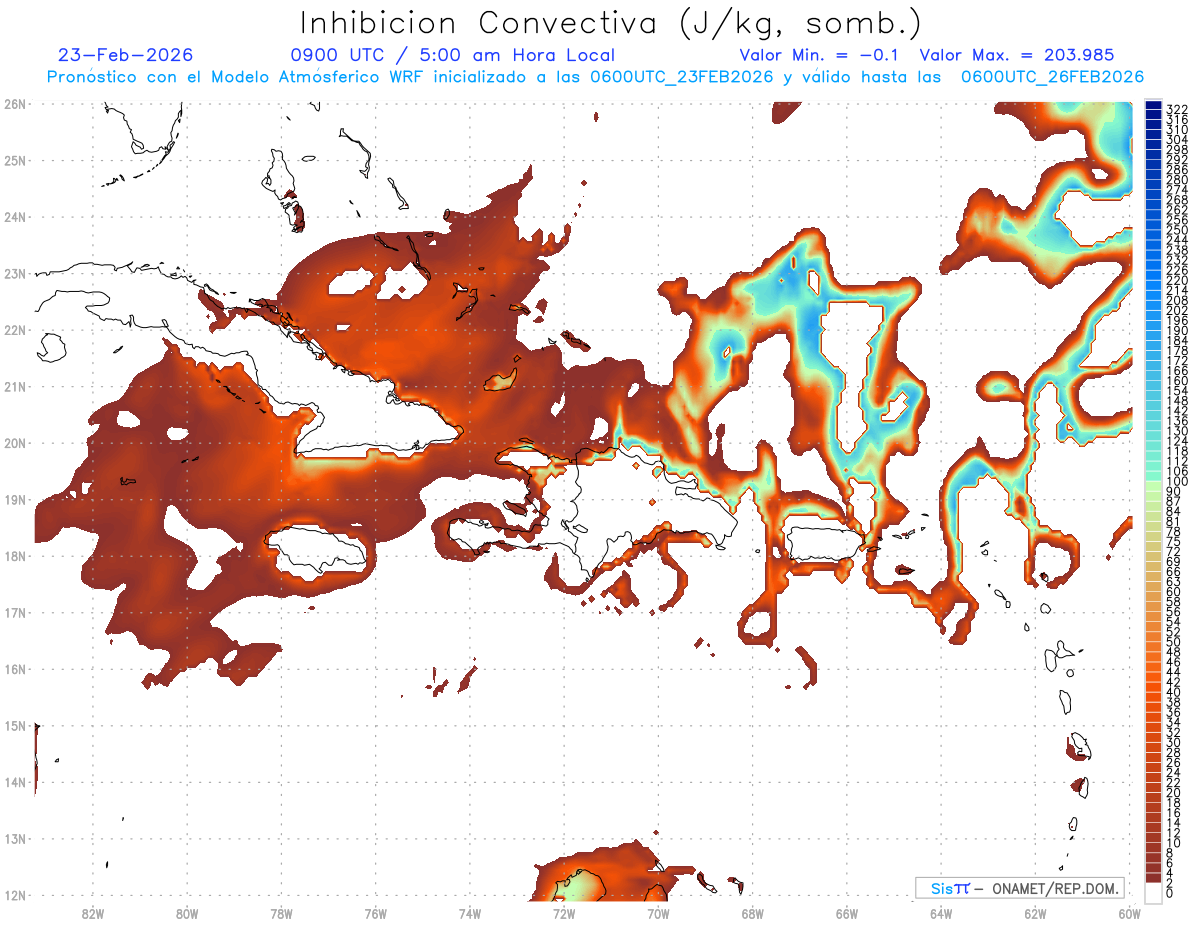Image resolution: width=1200 pixels, height=927 pixels.
Task: Click the "Valor Max. = 203.985" readout
Action: point(1017,55)
